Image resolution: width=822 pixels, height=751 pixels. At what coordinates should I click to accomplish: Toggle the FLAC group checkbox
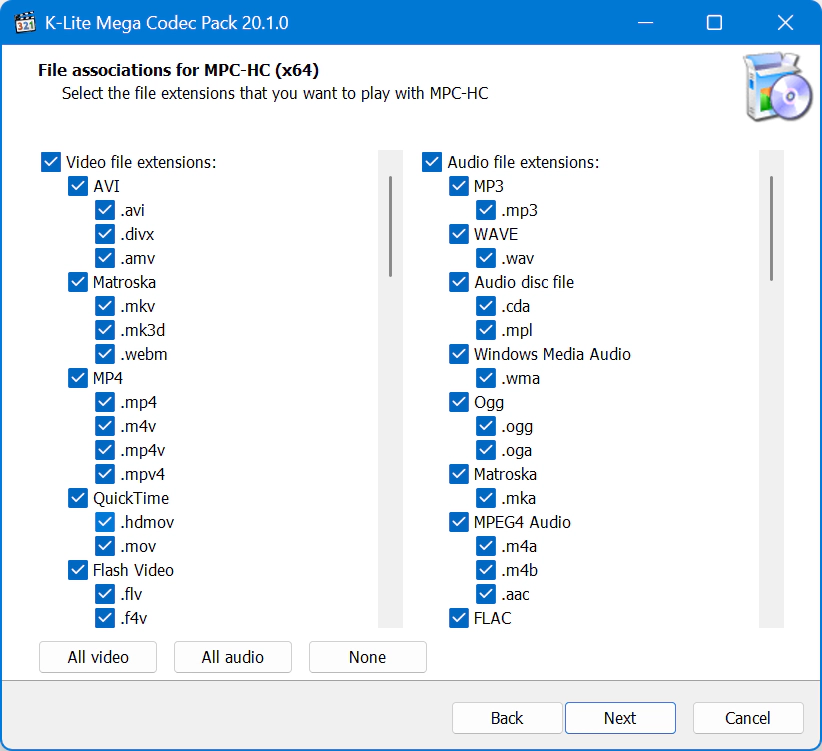pos(459,618)
